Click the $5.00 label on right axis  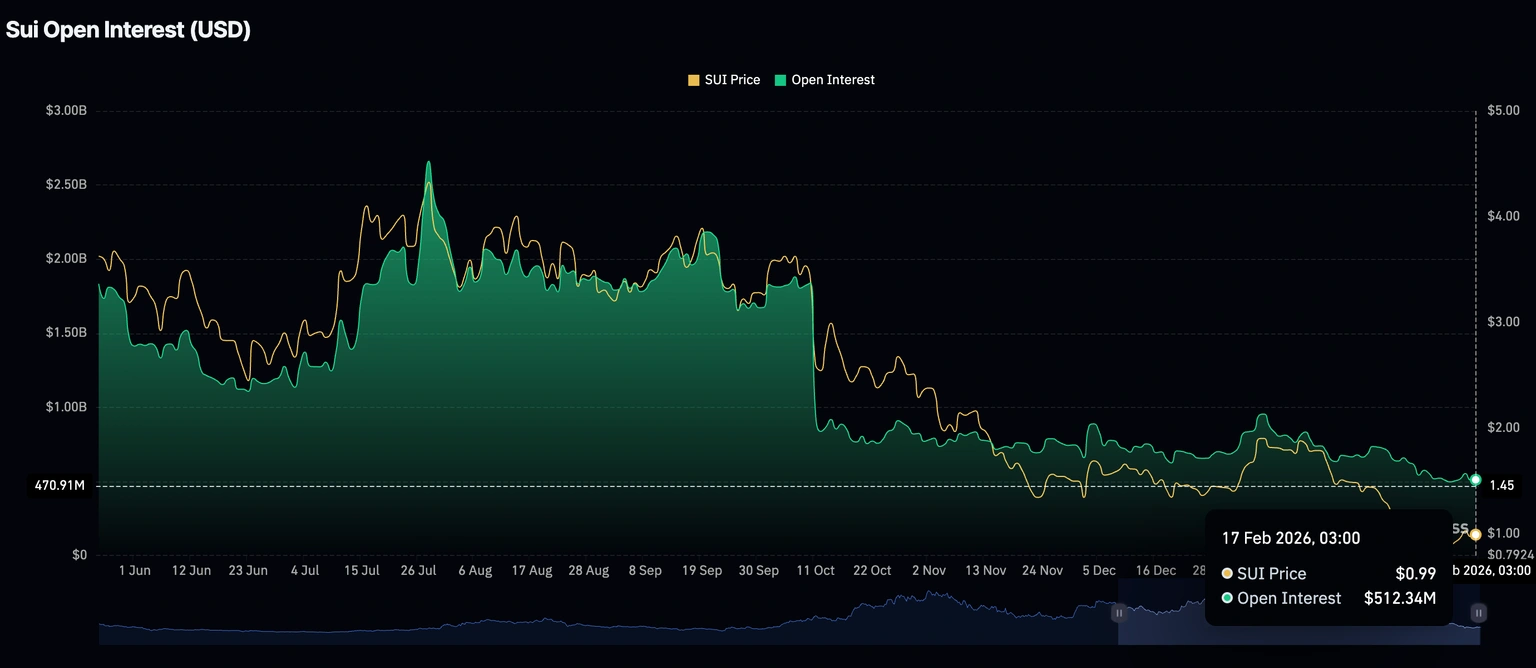coord(1504,110)
